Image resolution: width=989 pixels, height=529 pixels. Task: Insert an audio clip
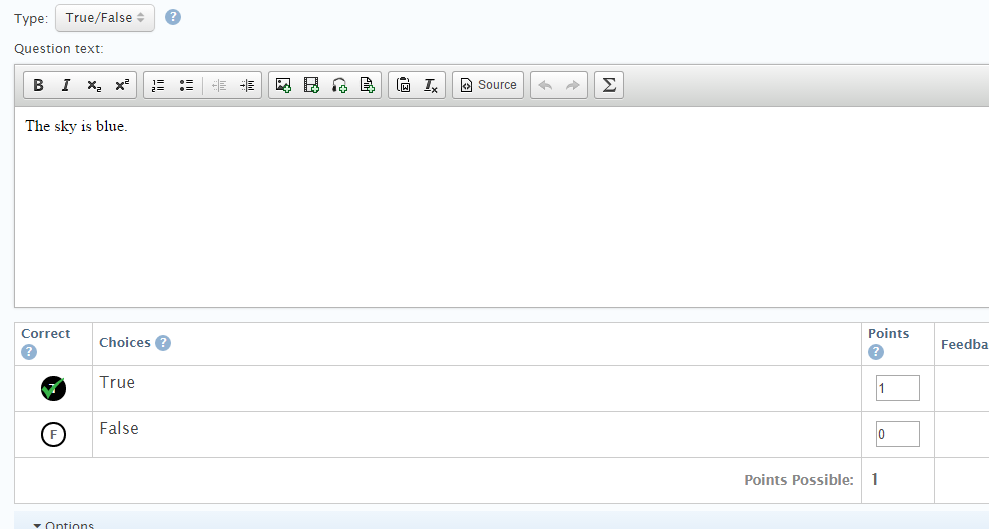click(339, 85)
